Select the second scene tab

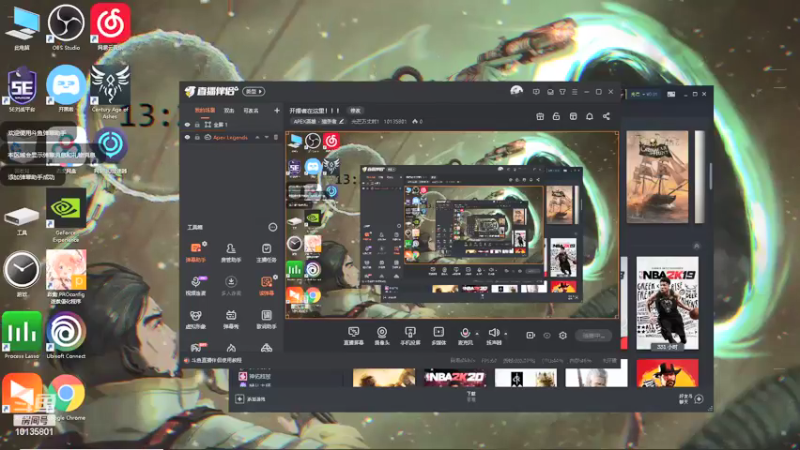coord(229,110)
